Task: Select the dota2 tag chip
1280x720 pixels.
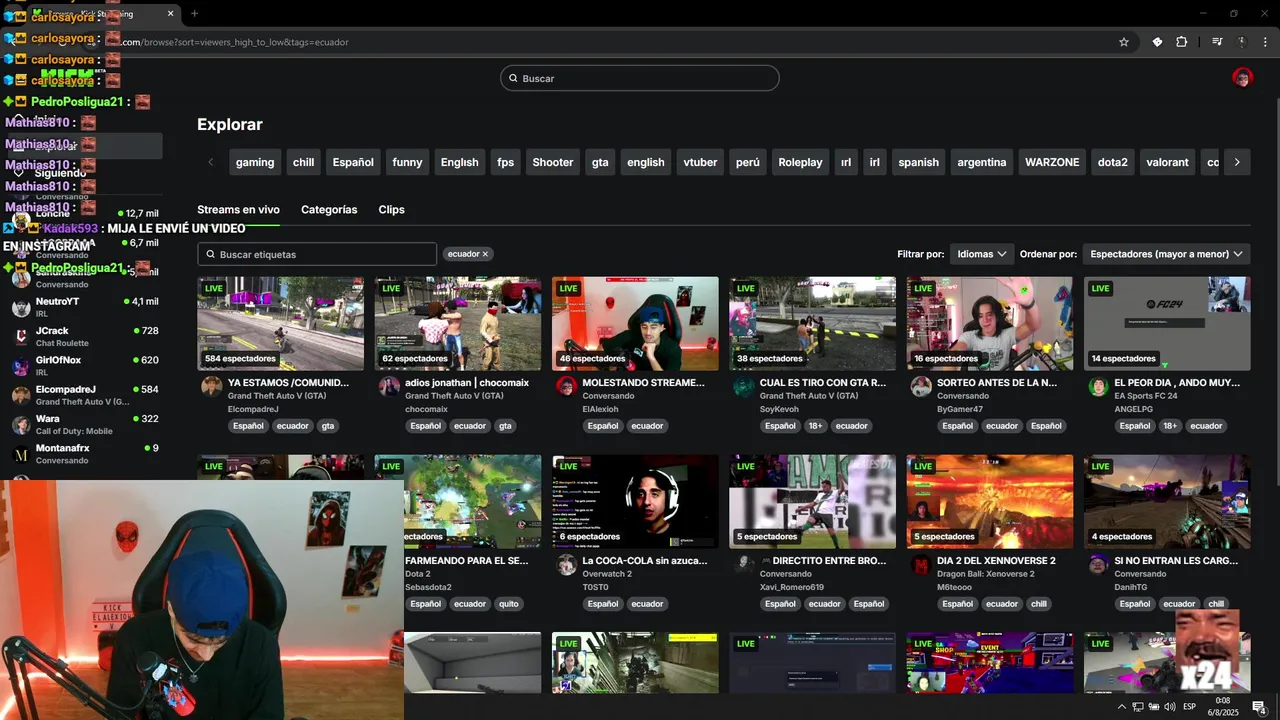Action: 1113,162
